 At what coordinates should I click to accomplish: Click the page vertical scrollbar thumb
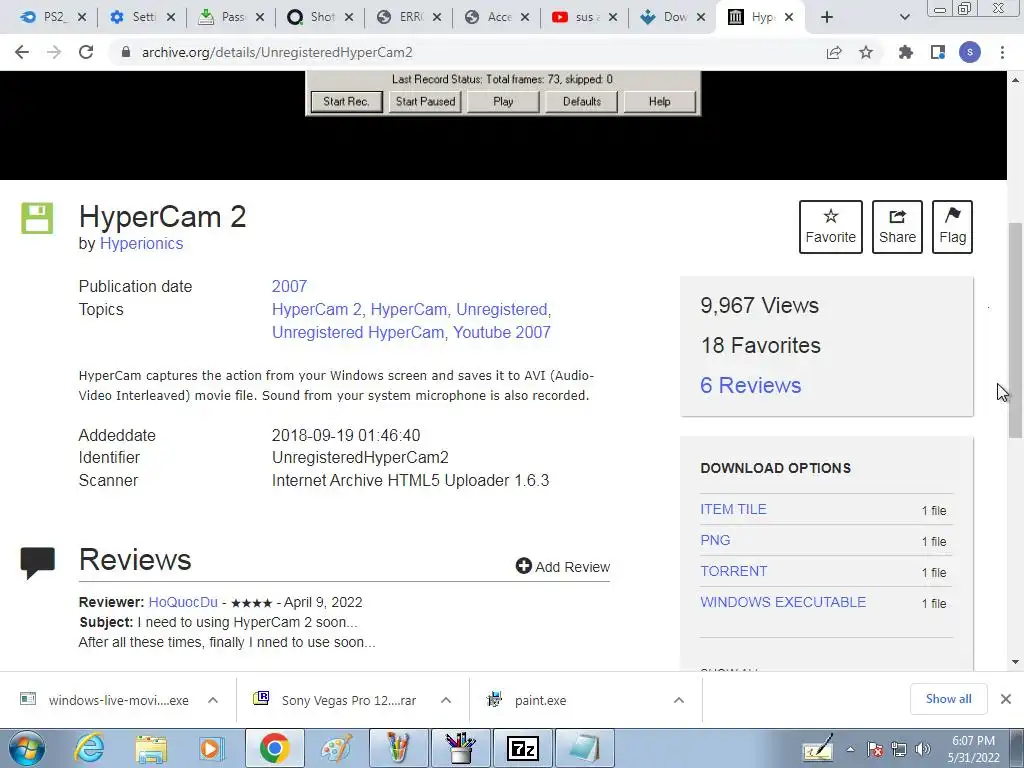pos(1015,330)
